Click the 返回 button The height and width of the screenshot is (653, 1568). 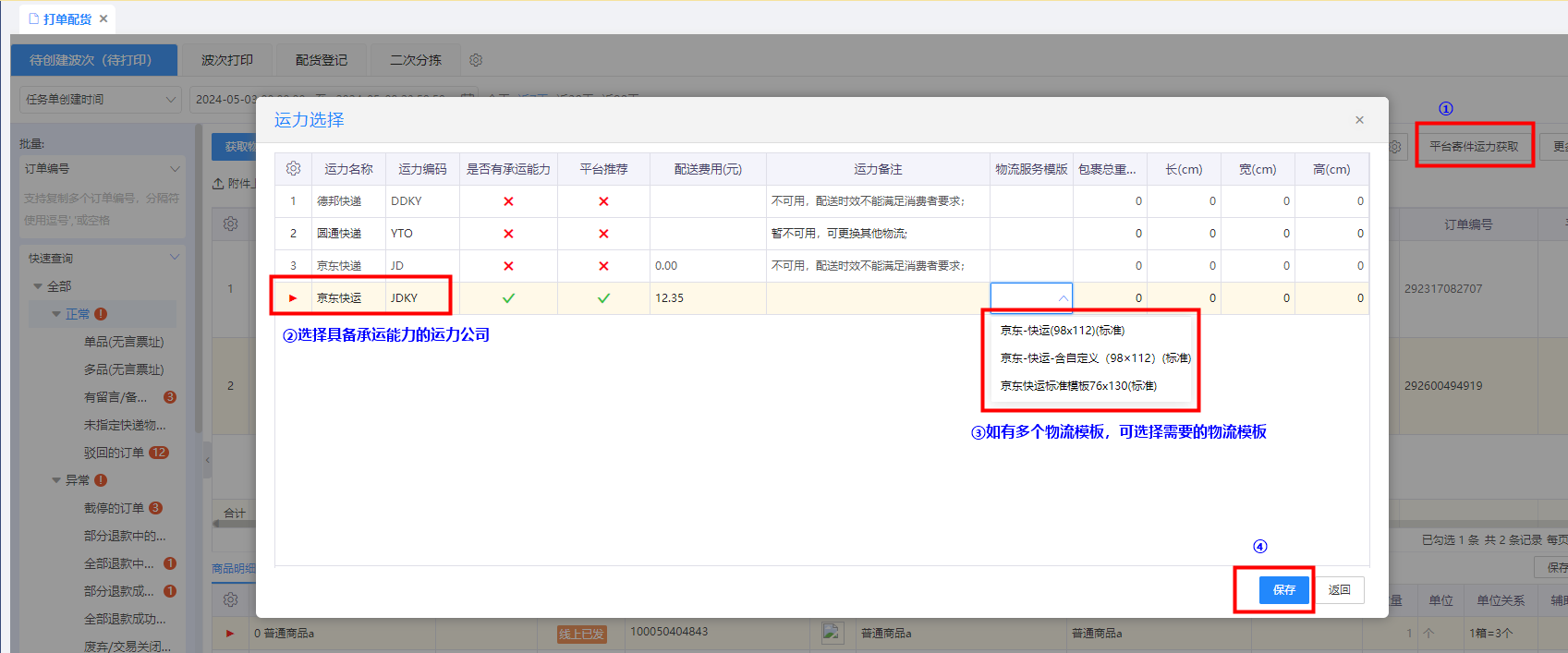1340,590
